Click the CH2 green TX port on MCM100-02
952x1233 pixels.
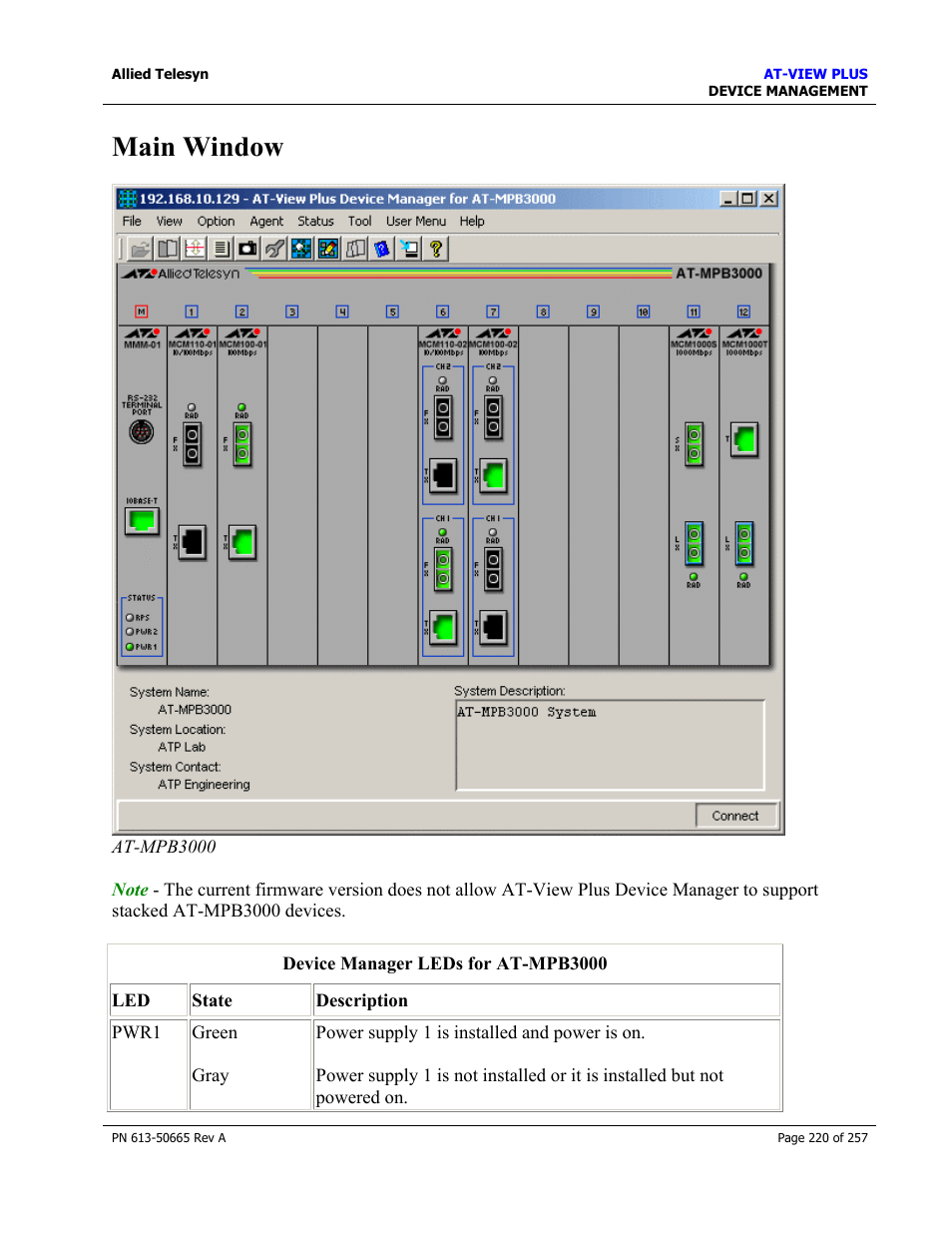pos(494,476)
